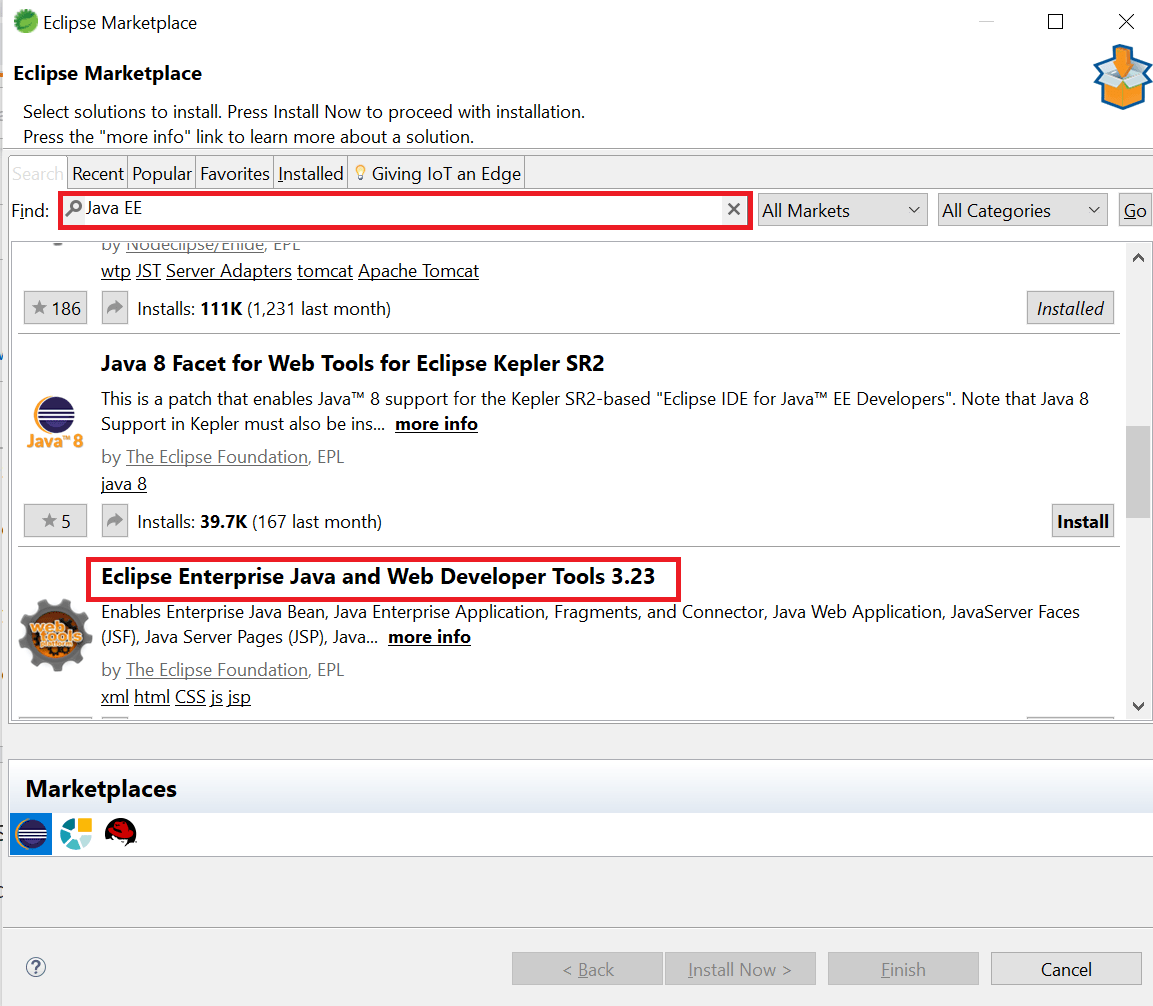Viewport: 1153px width, 1006px height.
Task: Click the html tag link
Action: (151, 697)
